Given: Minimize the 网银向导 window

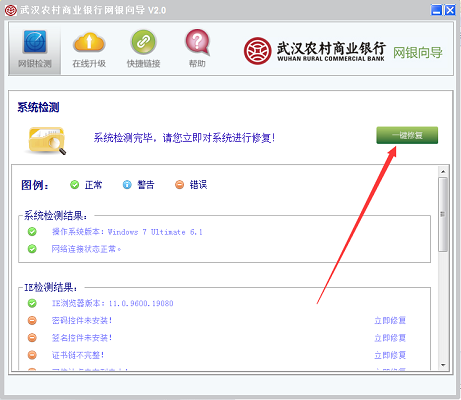Looking at the screenshot, I should (436, 10).
